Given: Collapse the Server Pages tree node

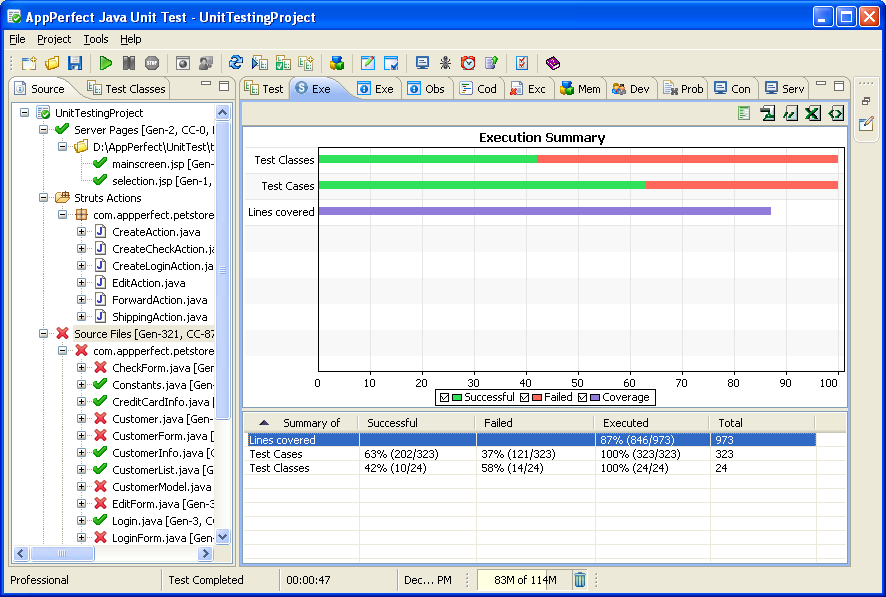Looking at the screenshot, I should pyautogui.click(x=44, y=129).
